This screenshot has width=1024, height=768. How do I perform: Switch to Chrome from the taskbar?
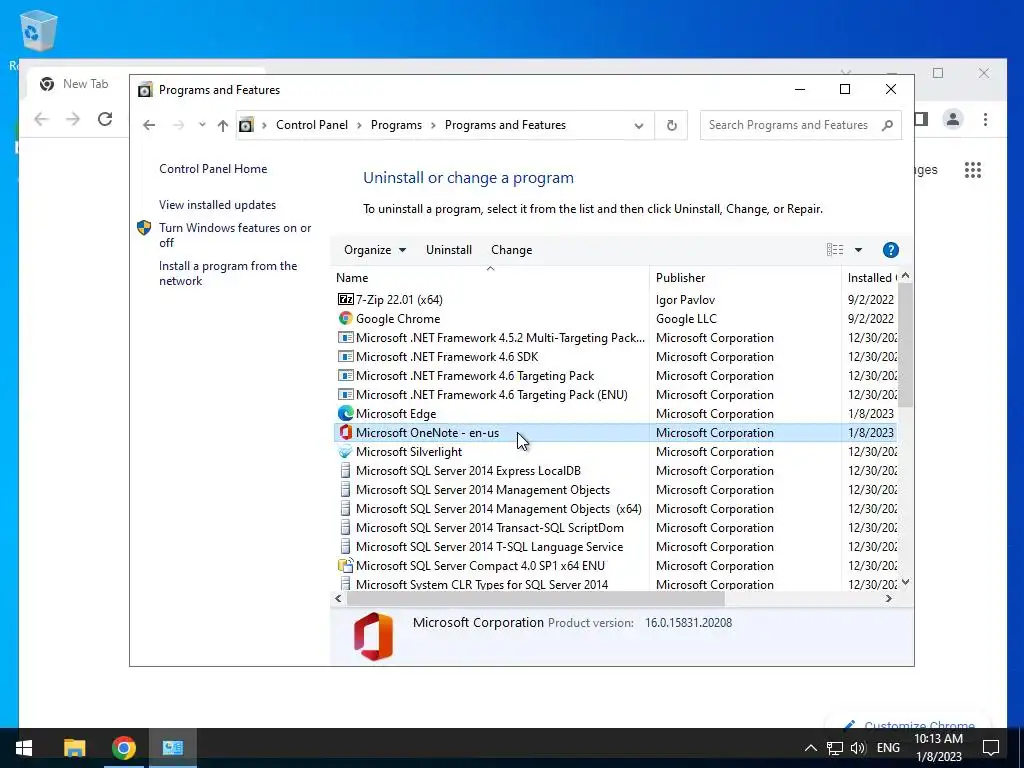pyautogui.click(x=123, y=748)
